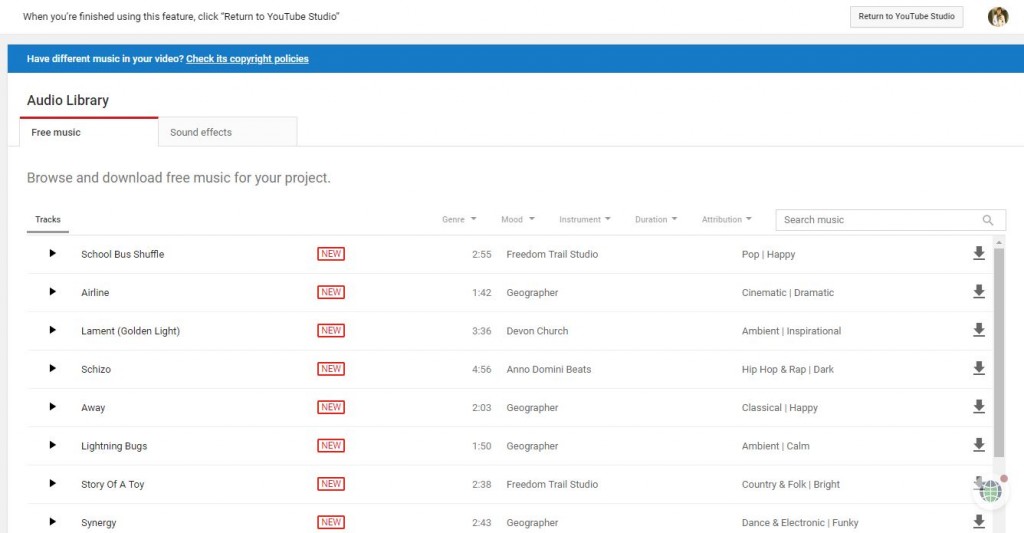
Task: Download the Lightning Bugs track
Action: coord(978,445)
